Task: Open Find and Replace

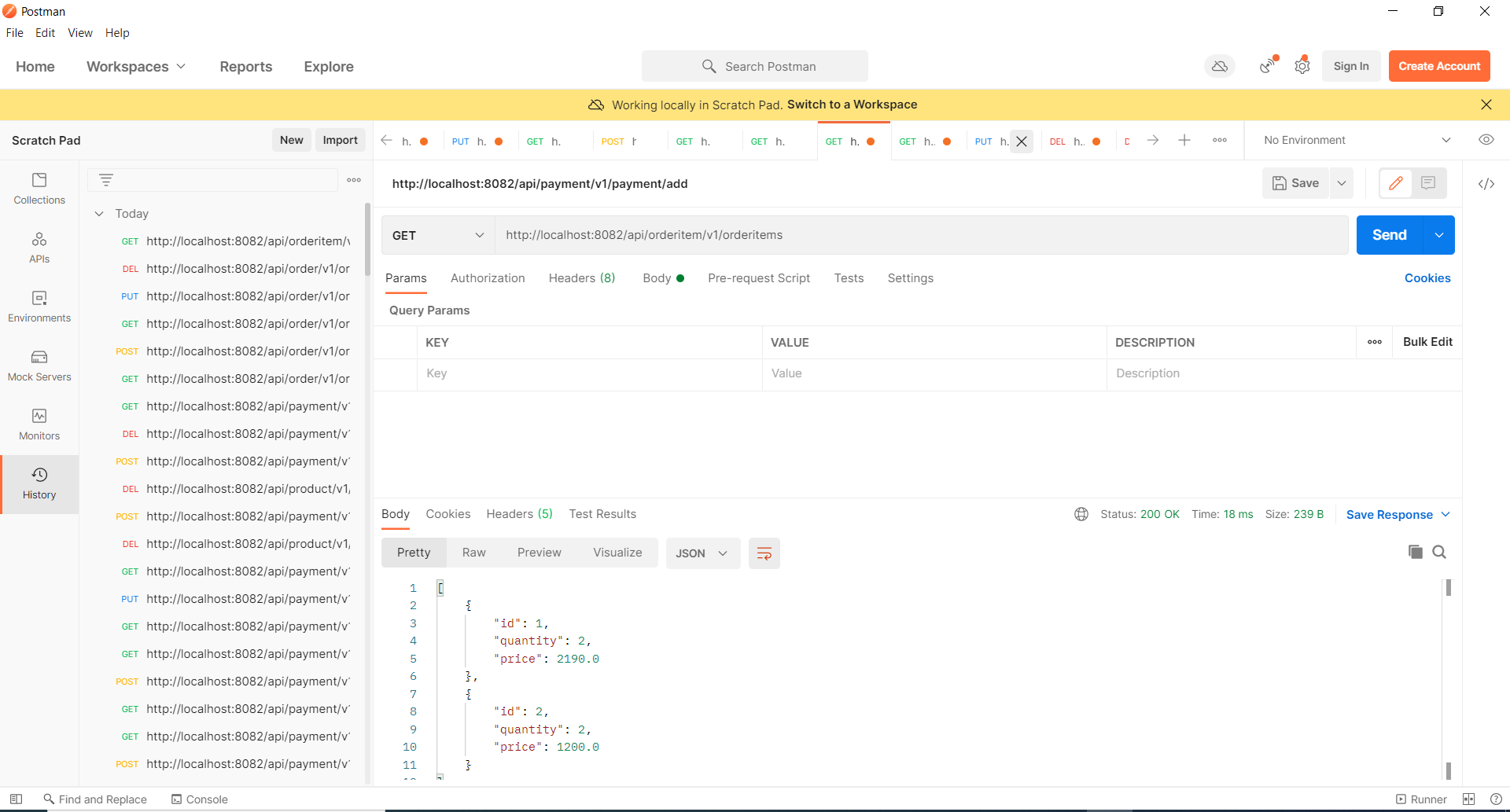Action: tap(95, 799)
